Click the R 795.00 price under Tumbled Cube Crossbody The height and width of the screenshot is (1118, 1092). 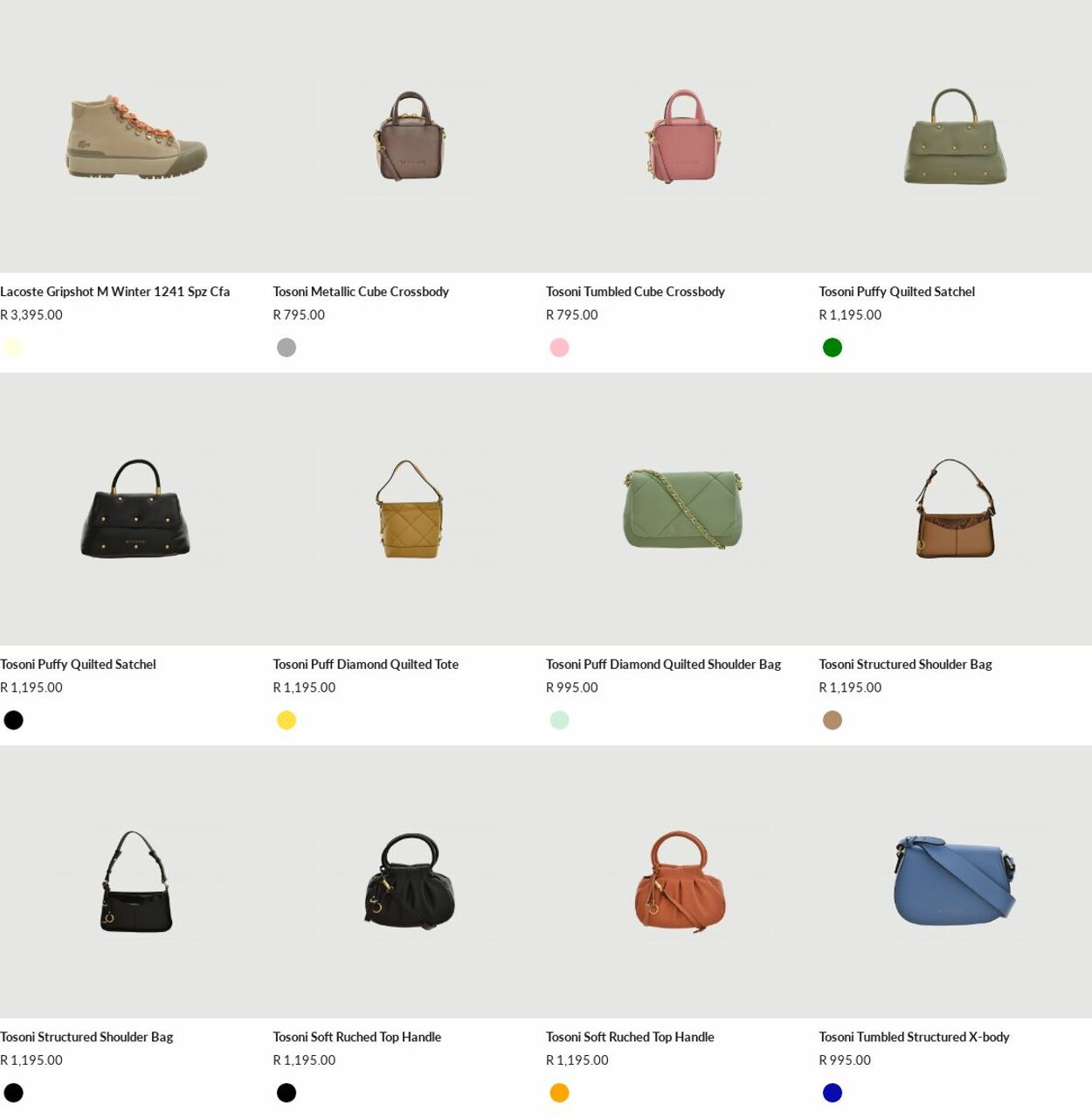tap(572, 315)
